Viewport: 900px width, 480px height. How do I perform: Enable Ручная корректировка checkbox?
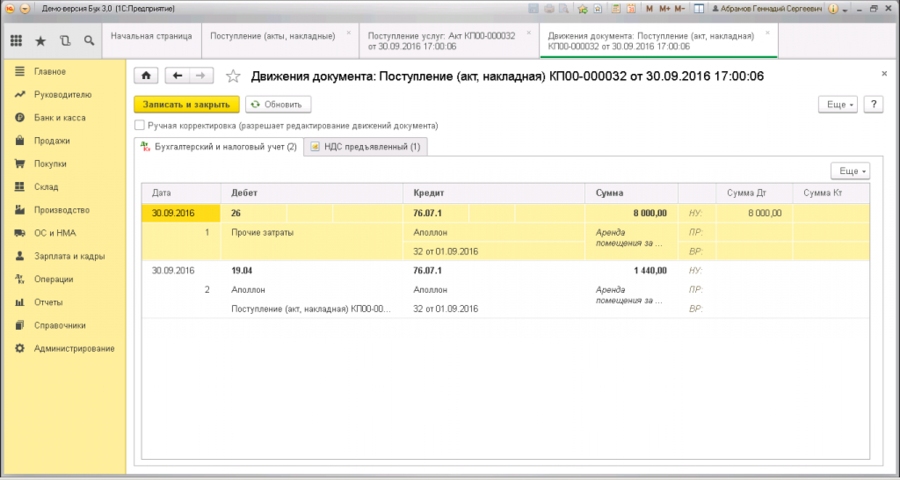pyautogui.click(x=140, y=126)
